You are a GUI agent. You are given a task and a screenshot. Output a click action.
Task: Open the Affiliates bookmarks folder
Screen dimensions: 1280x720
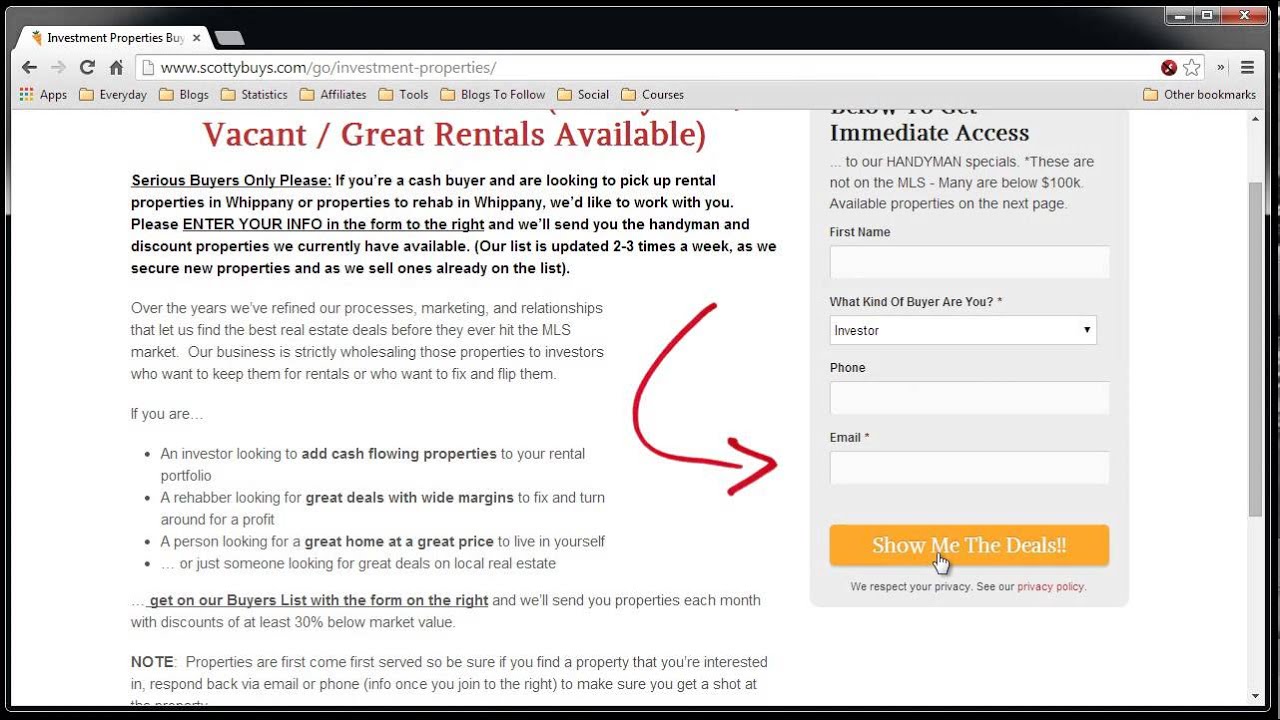click(333, 94)
